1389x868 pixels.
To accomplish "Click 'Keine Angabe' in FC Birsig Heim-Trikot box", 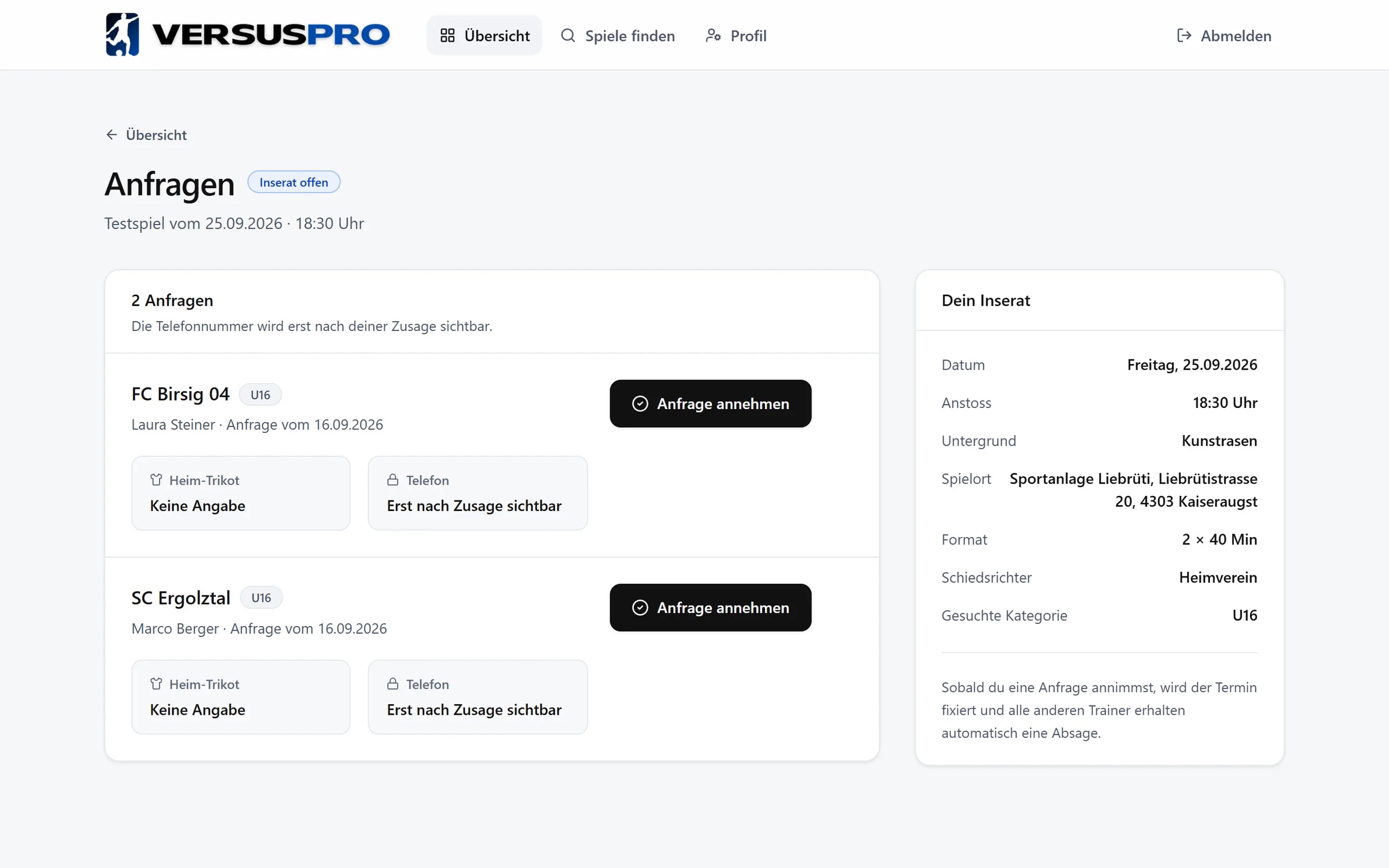I will pos(197,506).
